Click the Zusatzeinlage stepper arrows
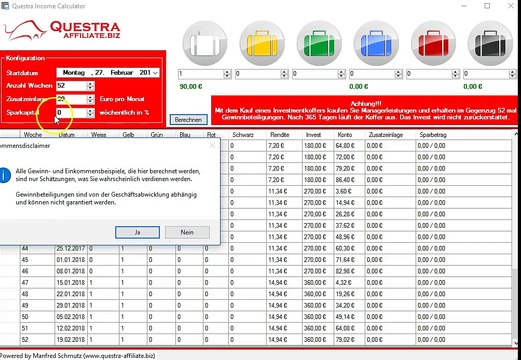Screen dimensions: 521x360 click(x=90, y=99)
